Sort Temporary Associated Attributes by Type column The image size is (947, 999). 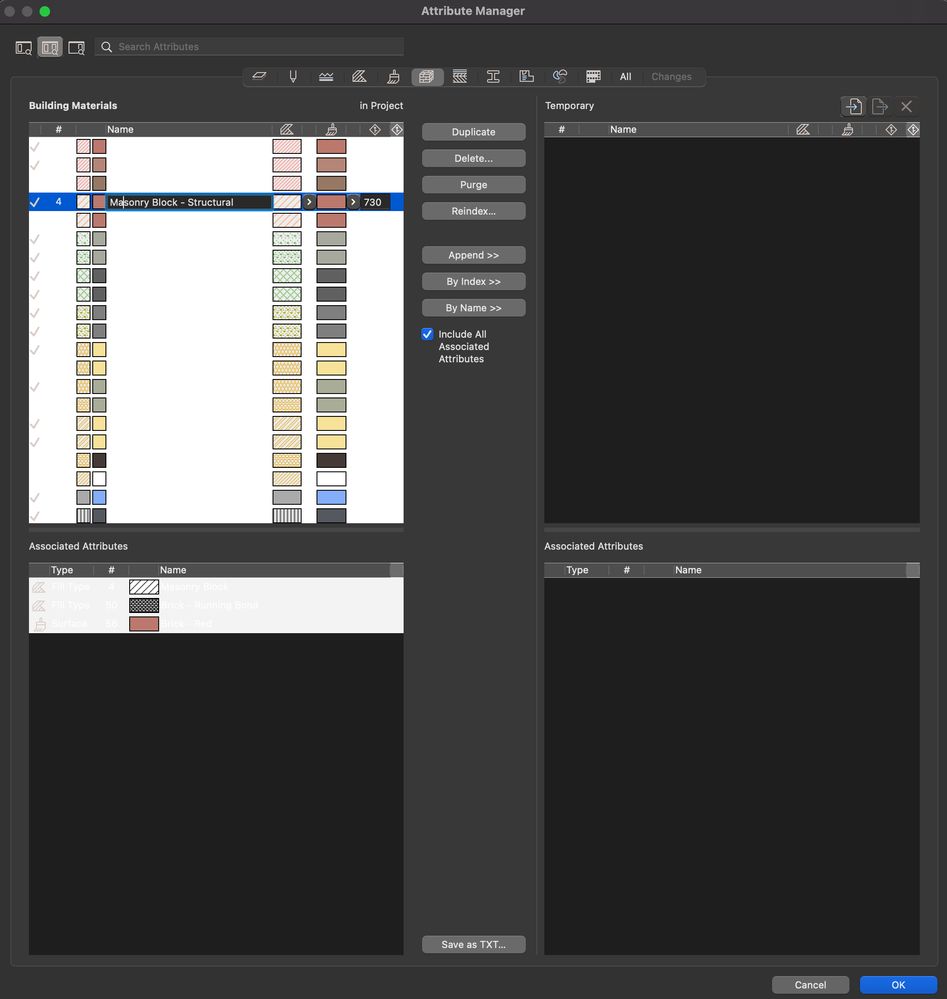[x=577, y=570]
